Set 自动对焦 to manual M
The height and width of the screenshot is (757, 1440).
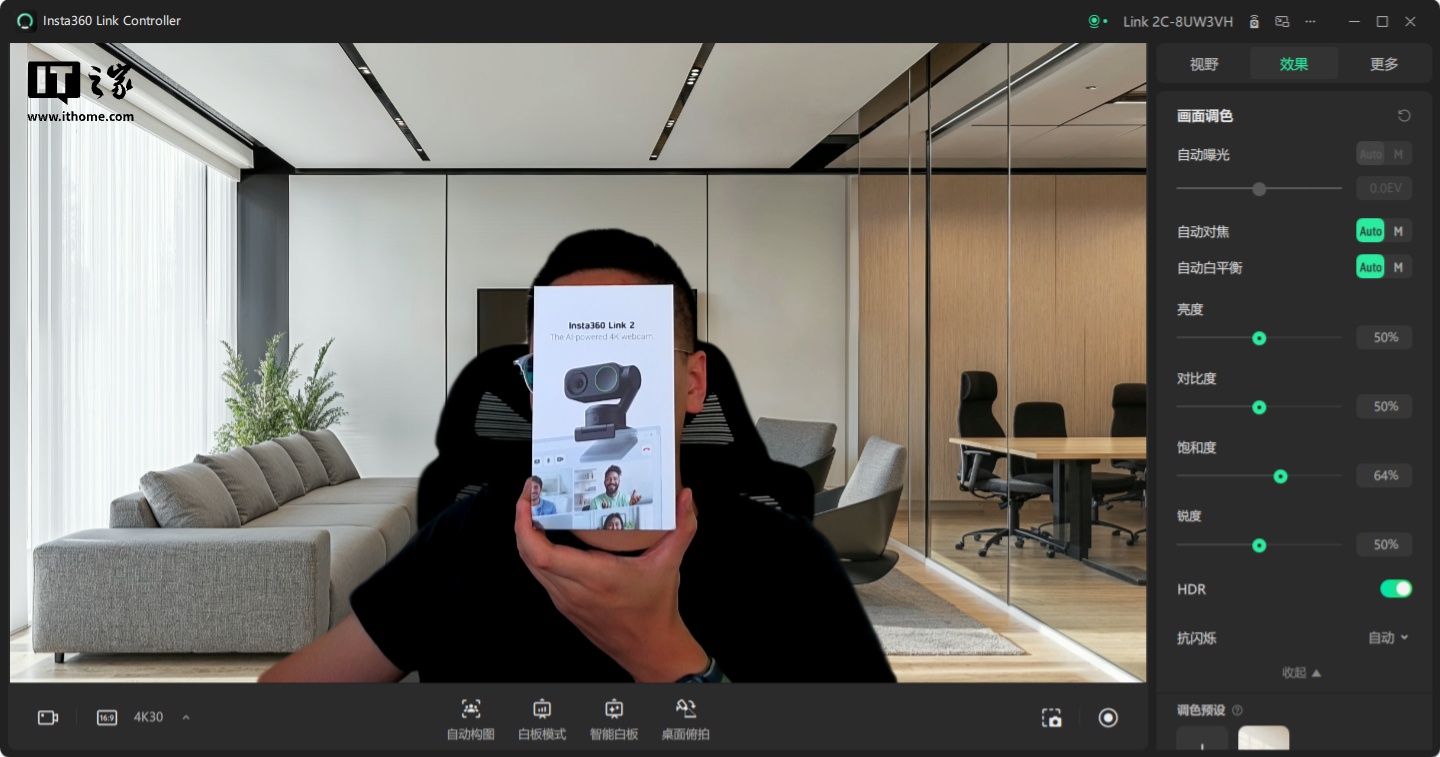[1398, 231]
